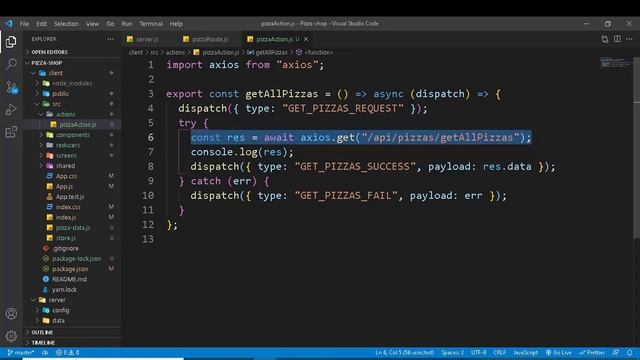Viewport: 640px width, 360px height.
Task: Click the Go Live status button
Action: (x=559, y=352)
